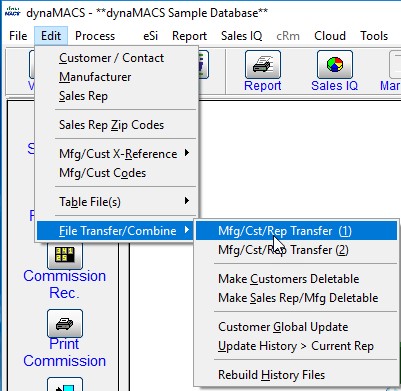Click the Report label under toolbar icon
The height and width of the screenshot is (391, 401).
263,86
